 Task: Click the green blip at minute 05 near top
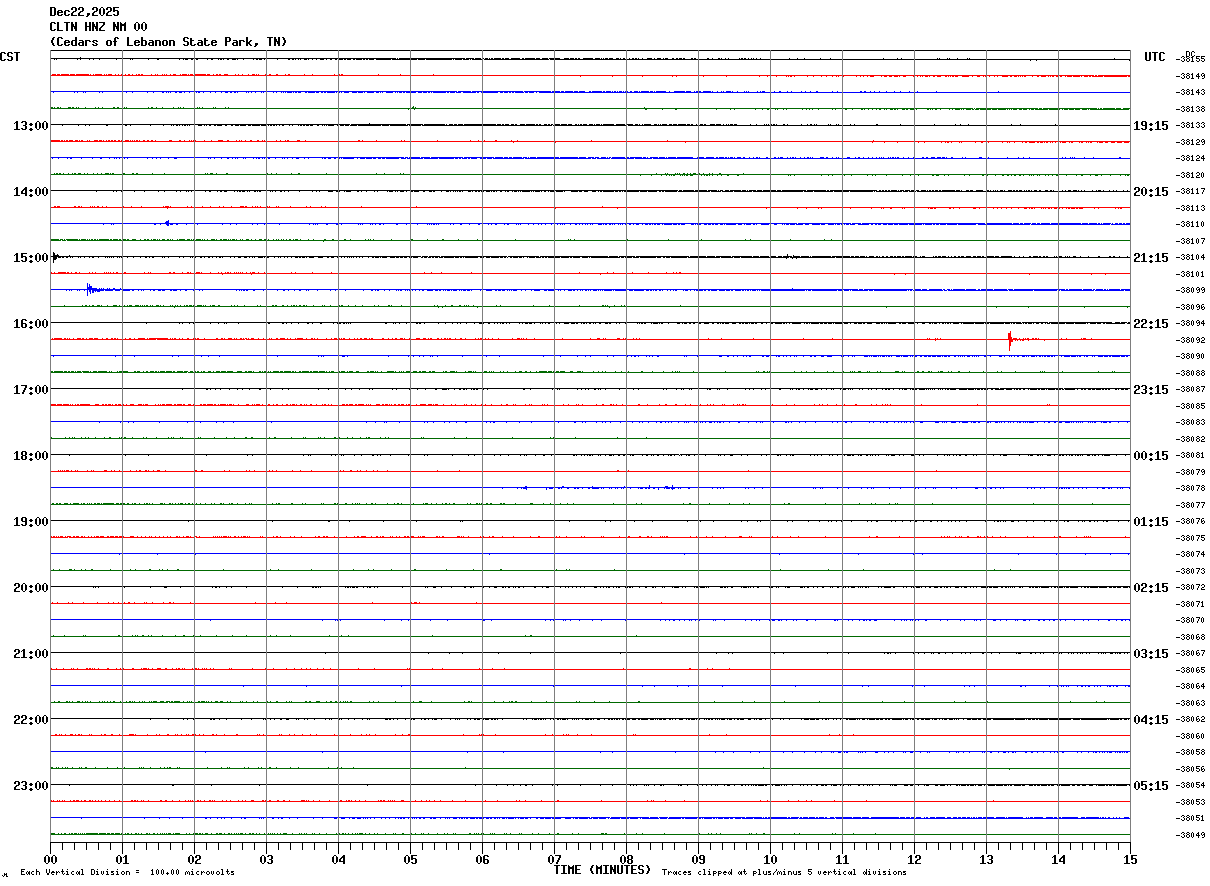(x=413, y=108)
